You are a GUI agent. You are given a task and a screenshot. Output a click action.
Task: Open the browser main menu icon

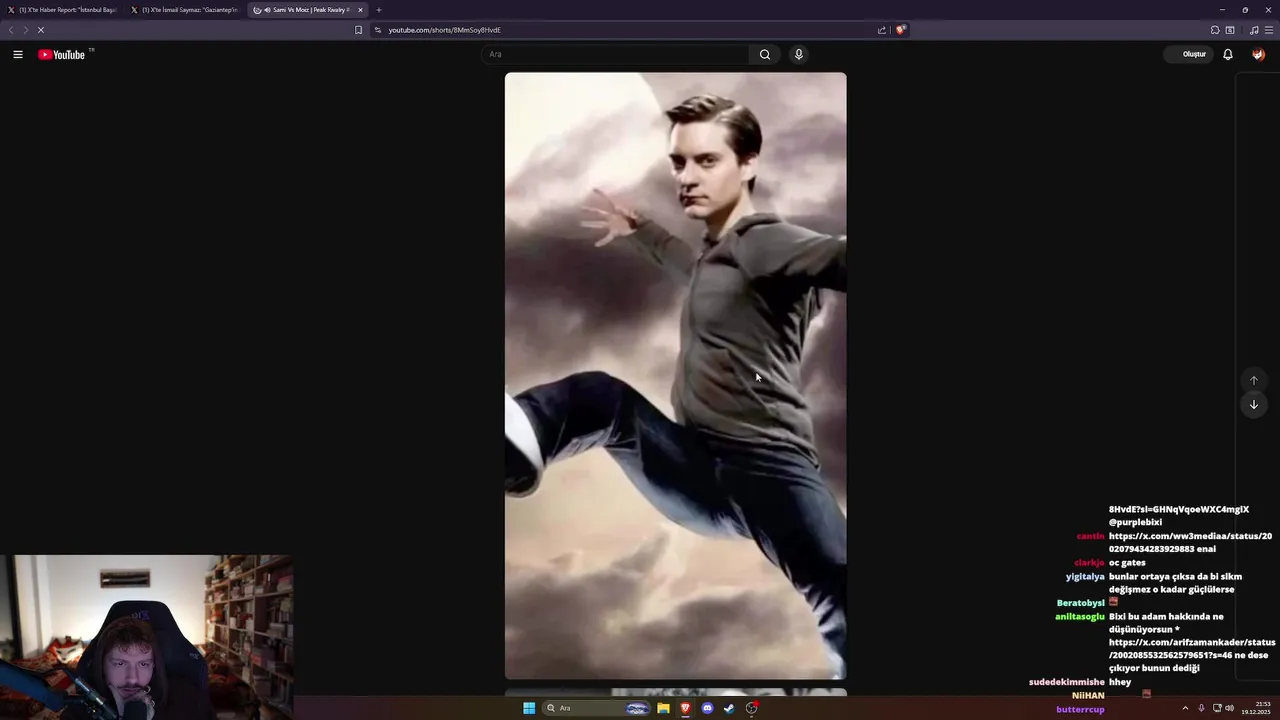(x=1269, y=30)
